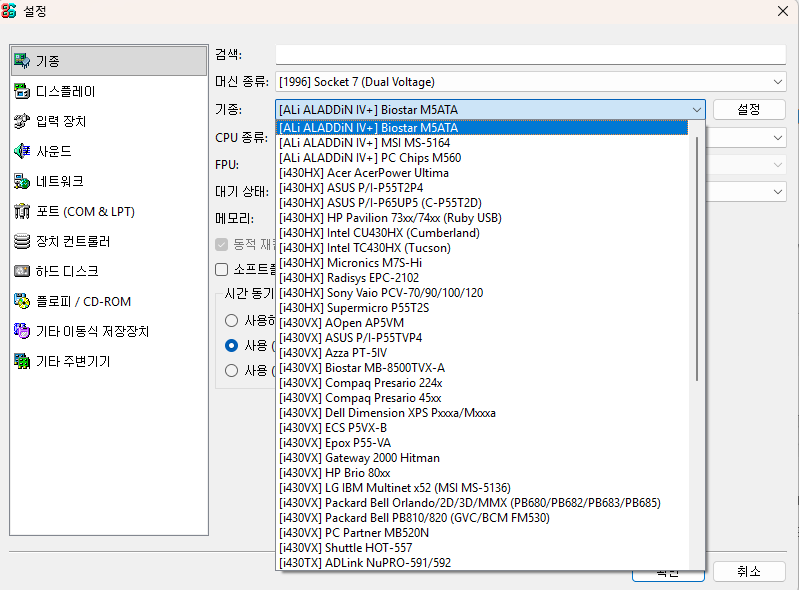Open 플로피 / CD-ROM settings icon
The width and height of the screenshot is (799, 590).
point(21,301)
